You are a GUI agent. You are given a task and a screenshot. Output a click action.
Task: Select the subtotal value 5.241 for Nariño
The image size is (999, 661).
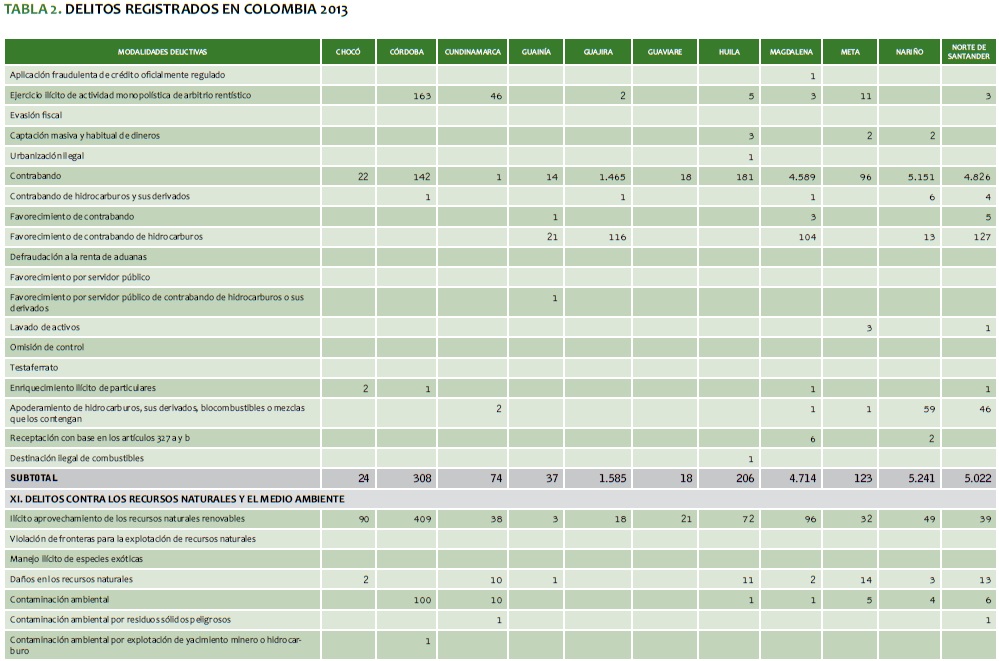[x=920, y=478]
